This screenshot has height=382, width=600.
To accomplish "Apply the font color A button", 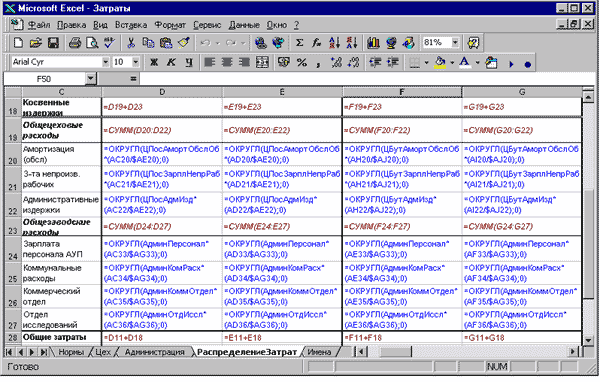I will (465, 62).
